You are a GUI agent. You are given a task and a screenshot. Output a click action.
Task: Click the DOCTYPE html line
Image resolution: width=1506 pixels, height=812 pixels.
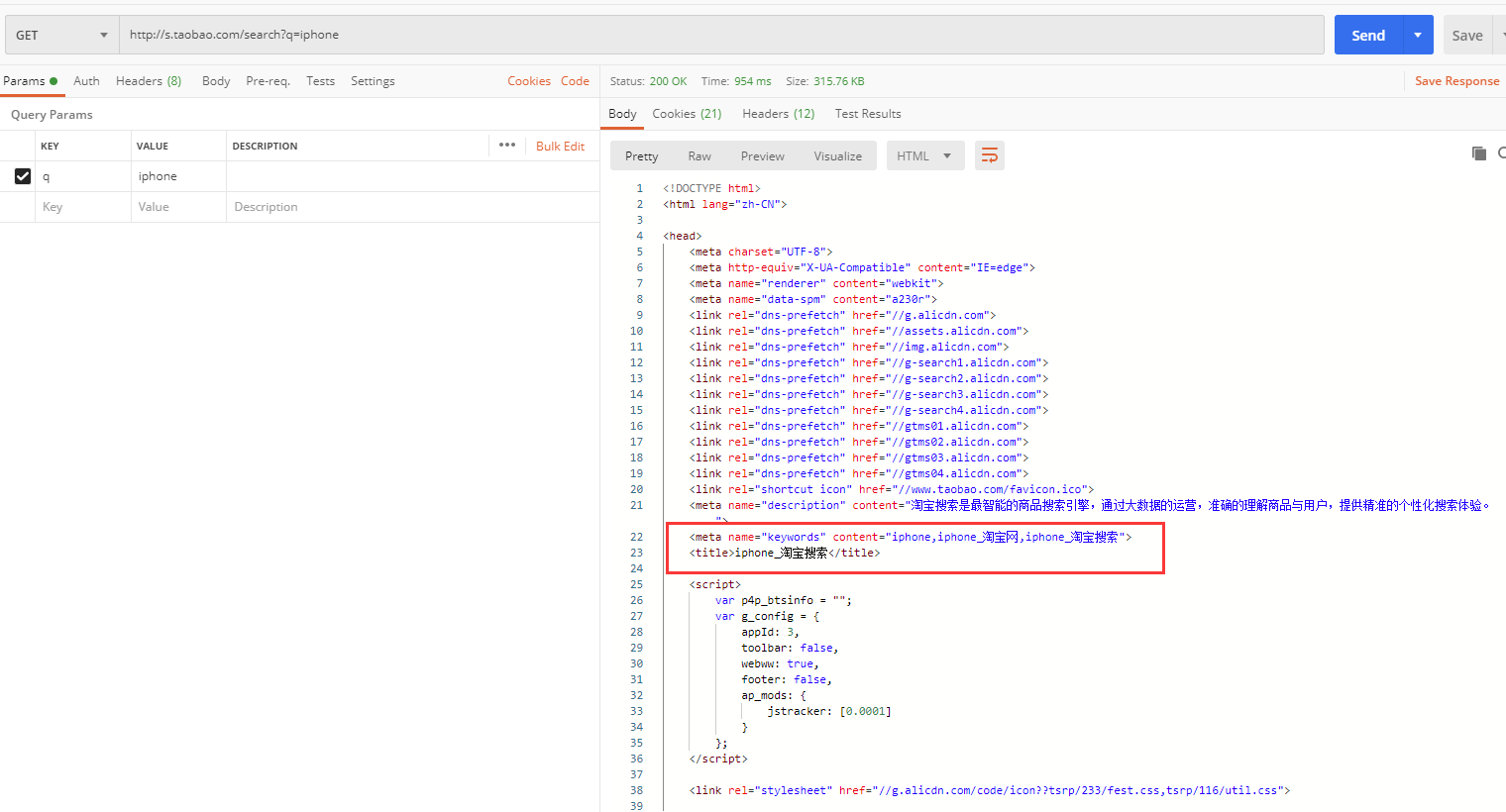(711, 188)
